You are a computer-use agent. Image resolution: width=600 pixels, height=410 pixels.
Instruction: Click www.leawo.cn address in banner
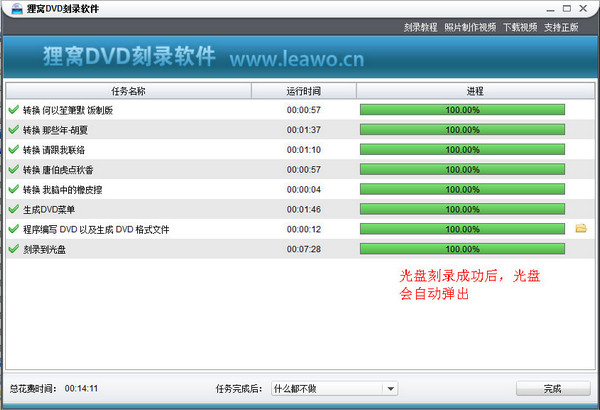pyautogui.click(x=297, y=59)
